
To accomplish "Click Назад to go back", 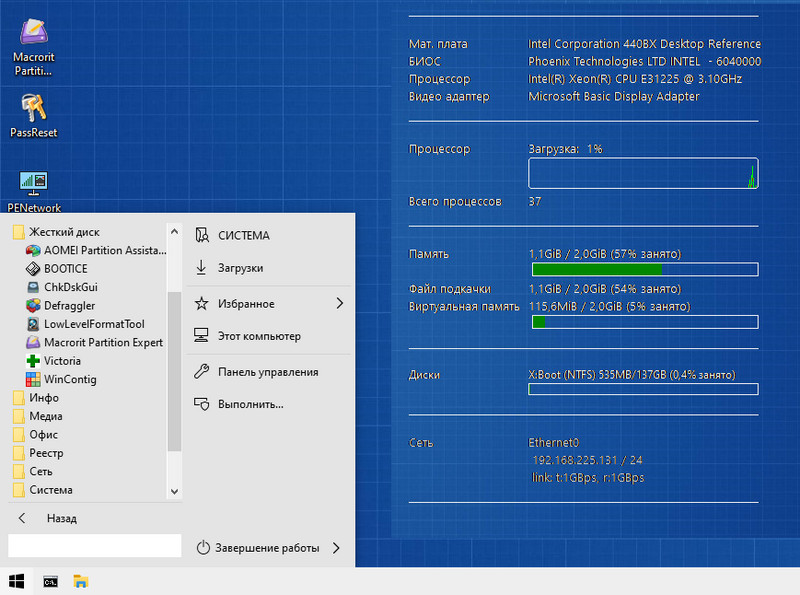I will pyautogui.click(x=62, y=518).
